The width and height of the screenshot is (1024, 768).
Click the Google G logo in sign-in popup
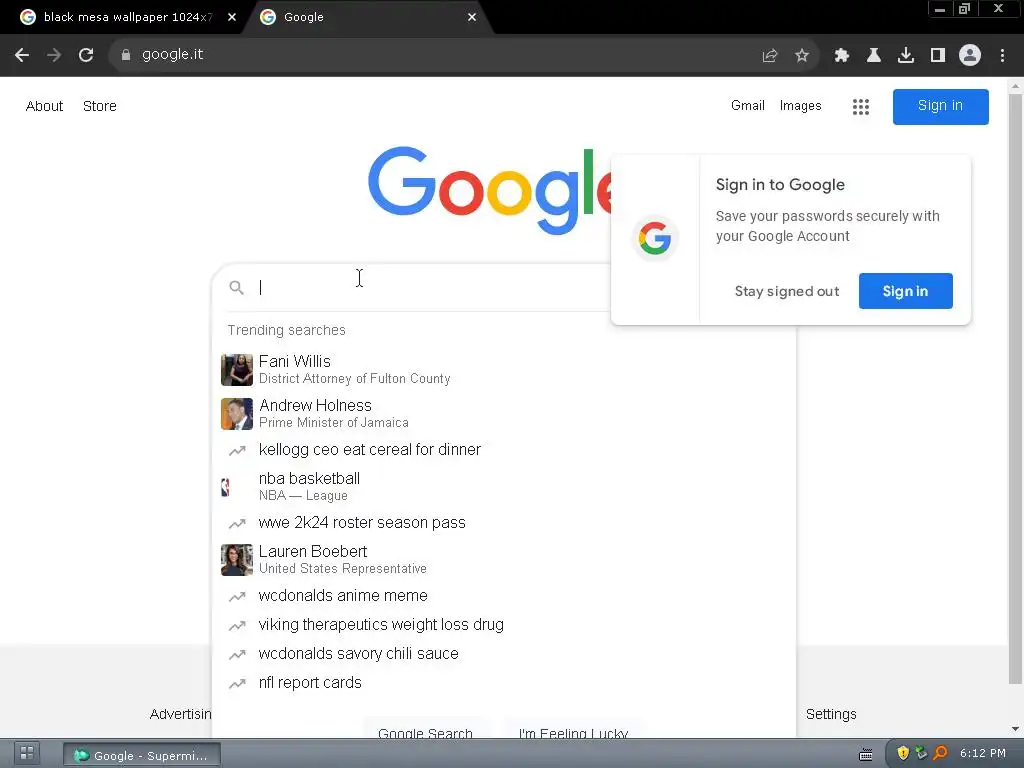coord(655,238)
